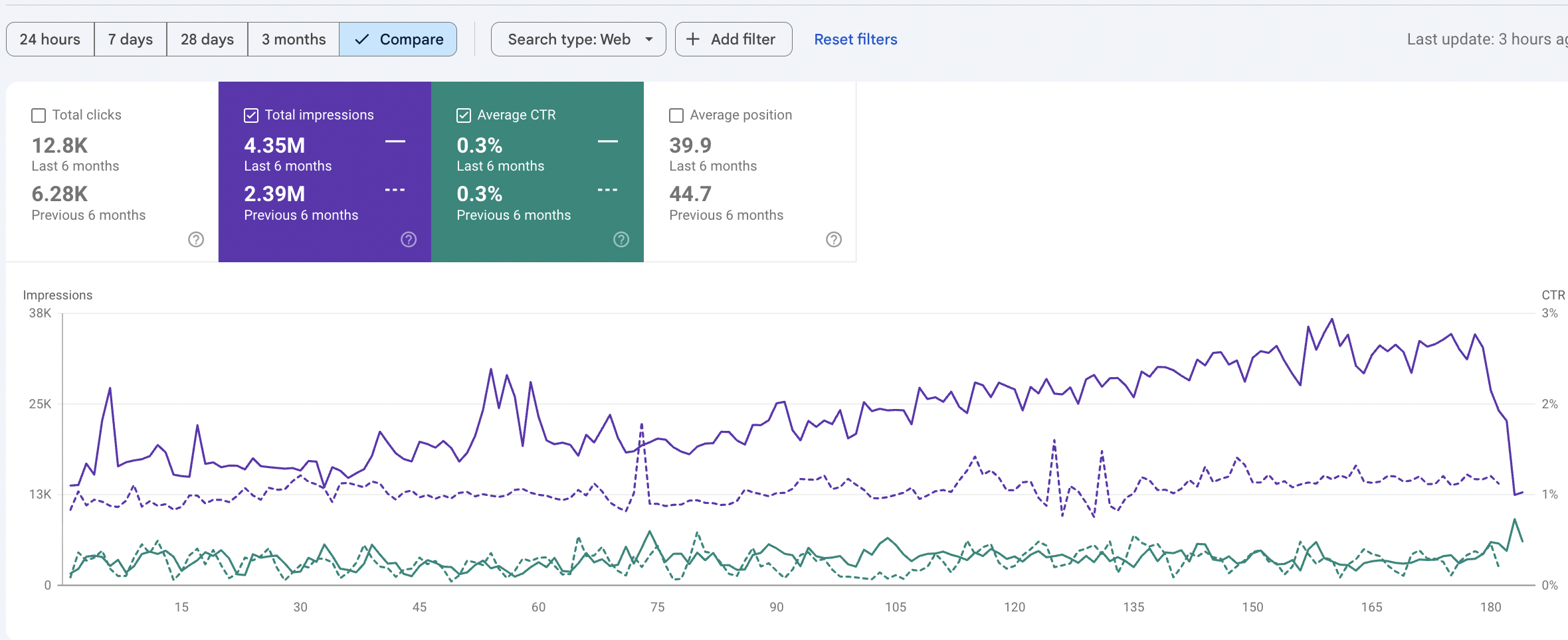
Task: Click the checkmark icon on Compare
Action: coord(362,39)
